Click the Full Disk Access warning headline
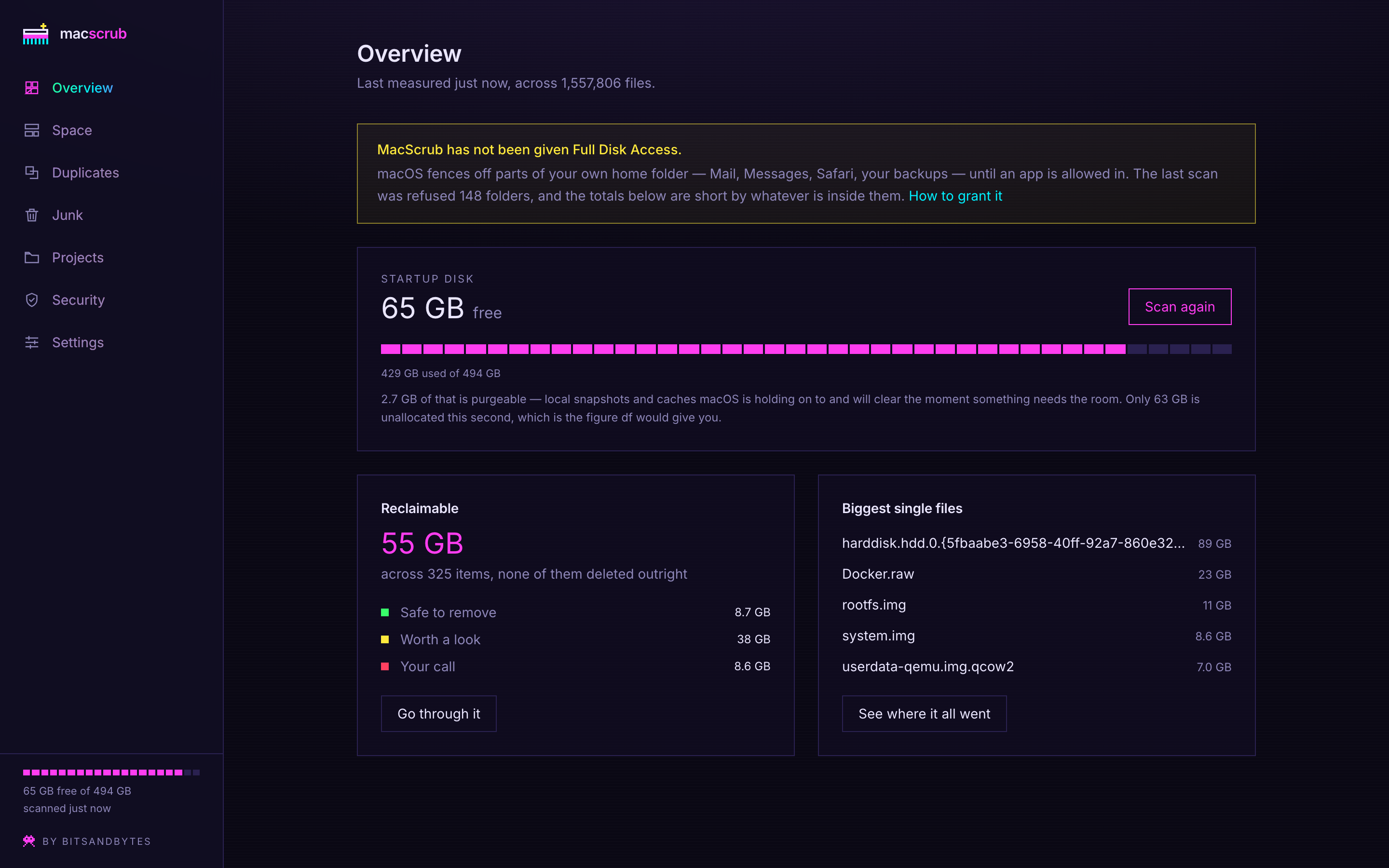Screen dimensions: 1389x868 pos(529,150)
